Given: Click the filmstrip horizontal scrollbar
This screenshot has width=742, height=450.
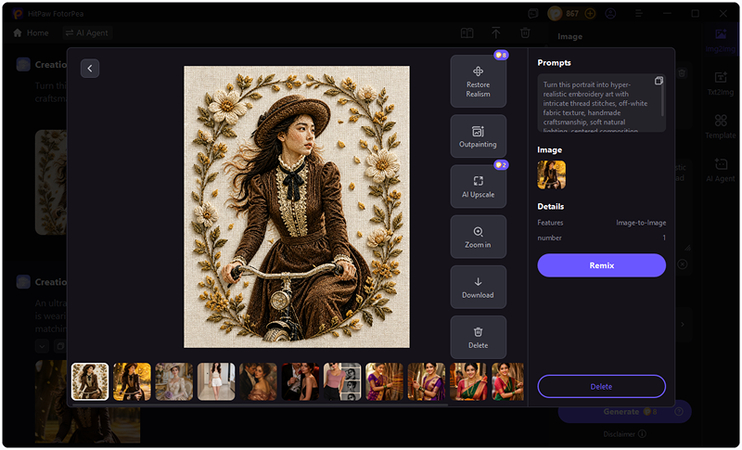Looking at the screenshot, I should (x=258, y=405).
